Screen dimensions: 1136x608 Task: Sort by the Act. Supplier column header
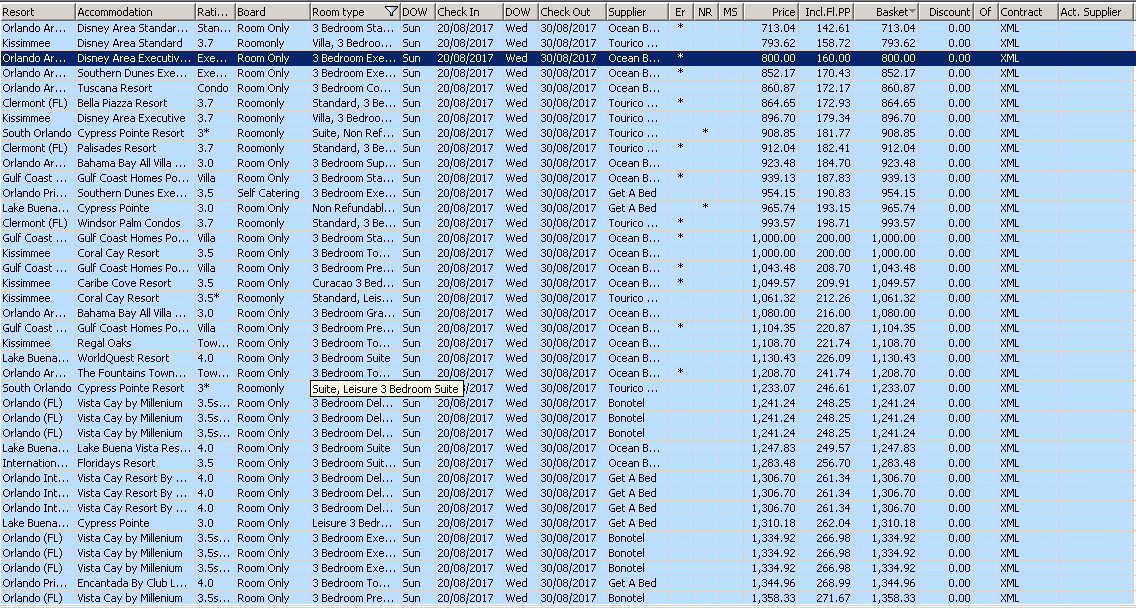[x=1096, y=12]
